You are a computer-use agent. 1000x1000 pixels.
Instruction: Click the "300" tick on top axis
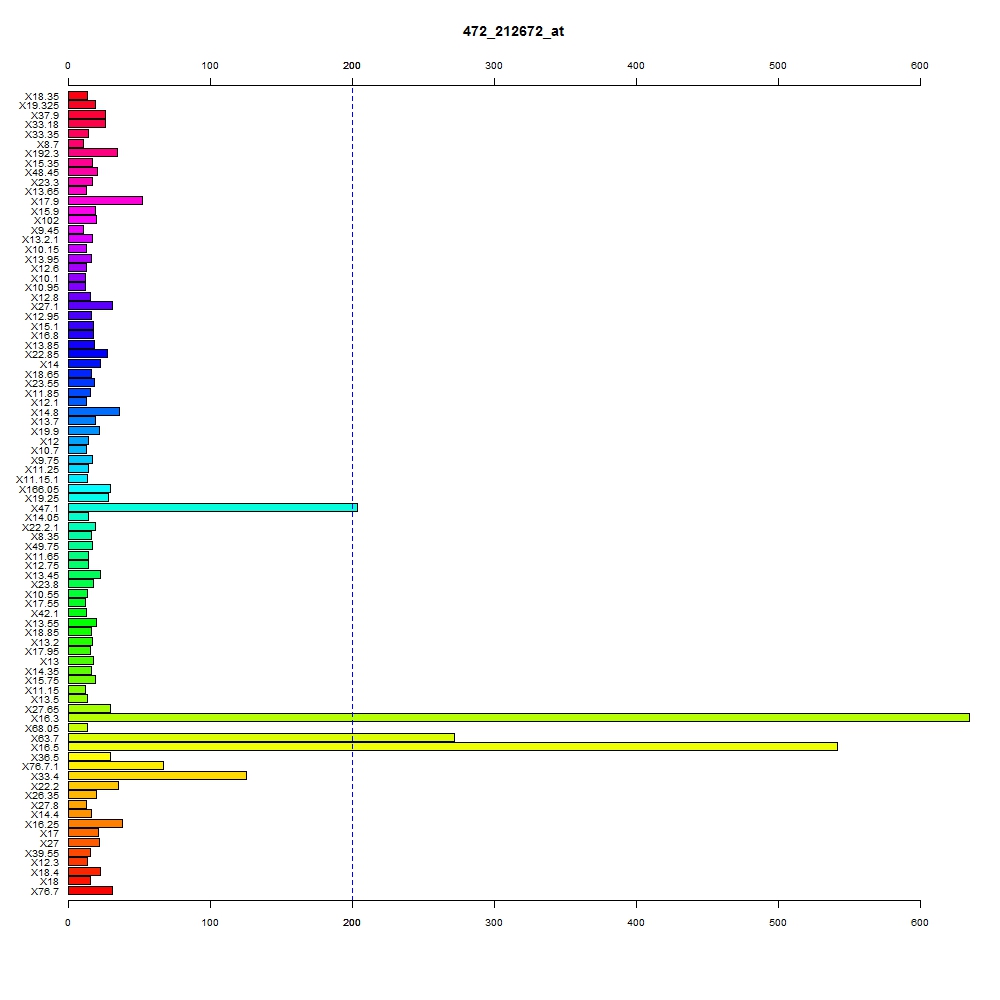494,66
